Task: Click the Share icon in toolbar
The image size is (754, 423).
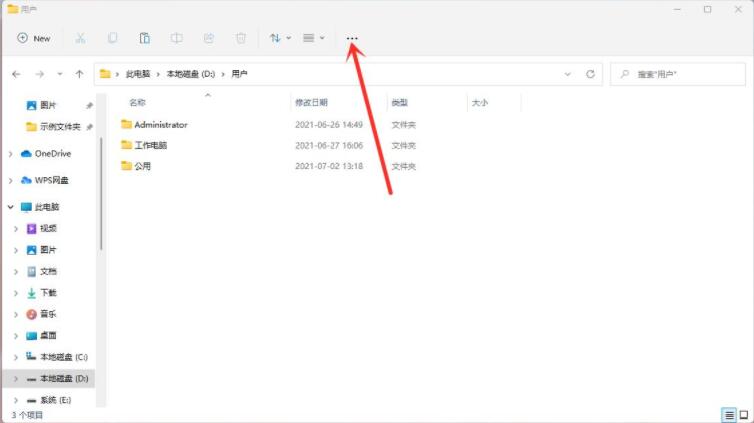Action: pyautogui.click(x=209, y=38)
